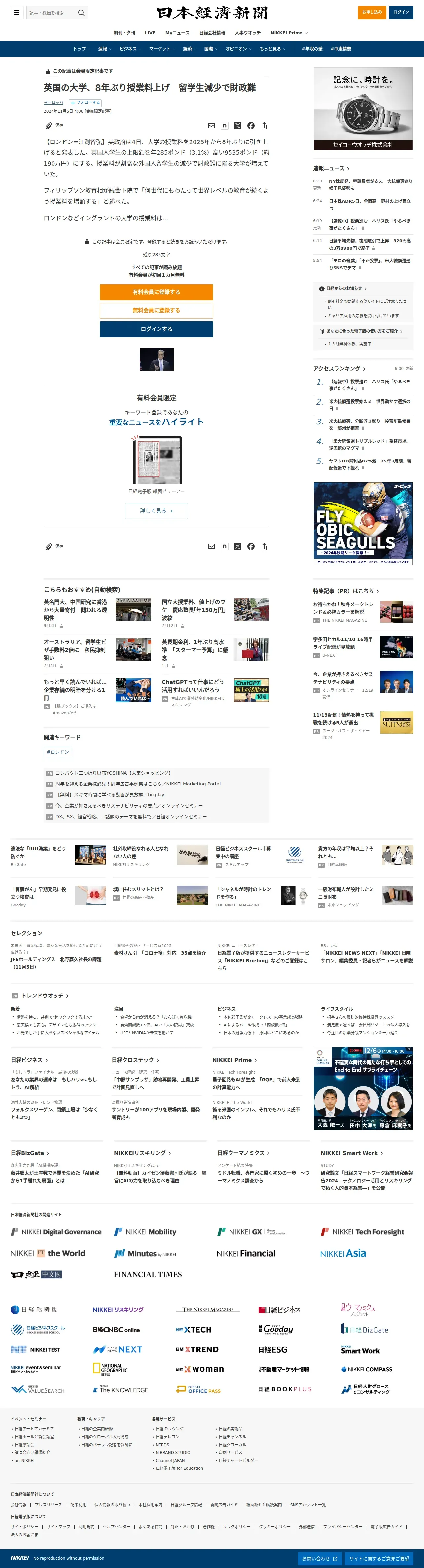424x1568 pixels.
Task: Open the 日経XTECH logo
Action: 194,1330
